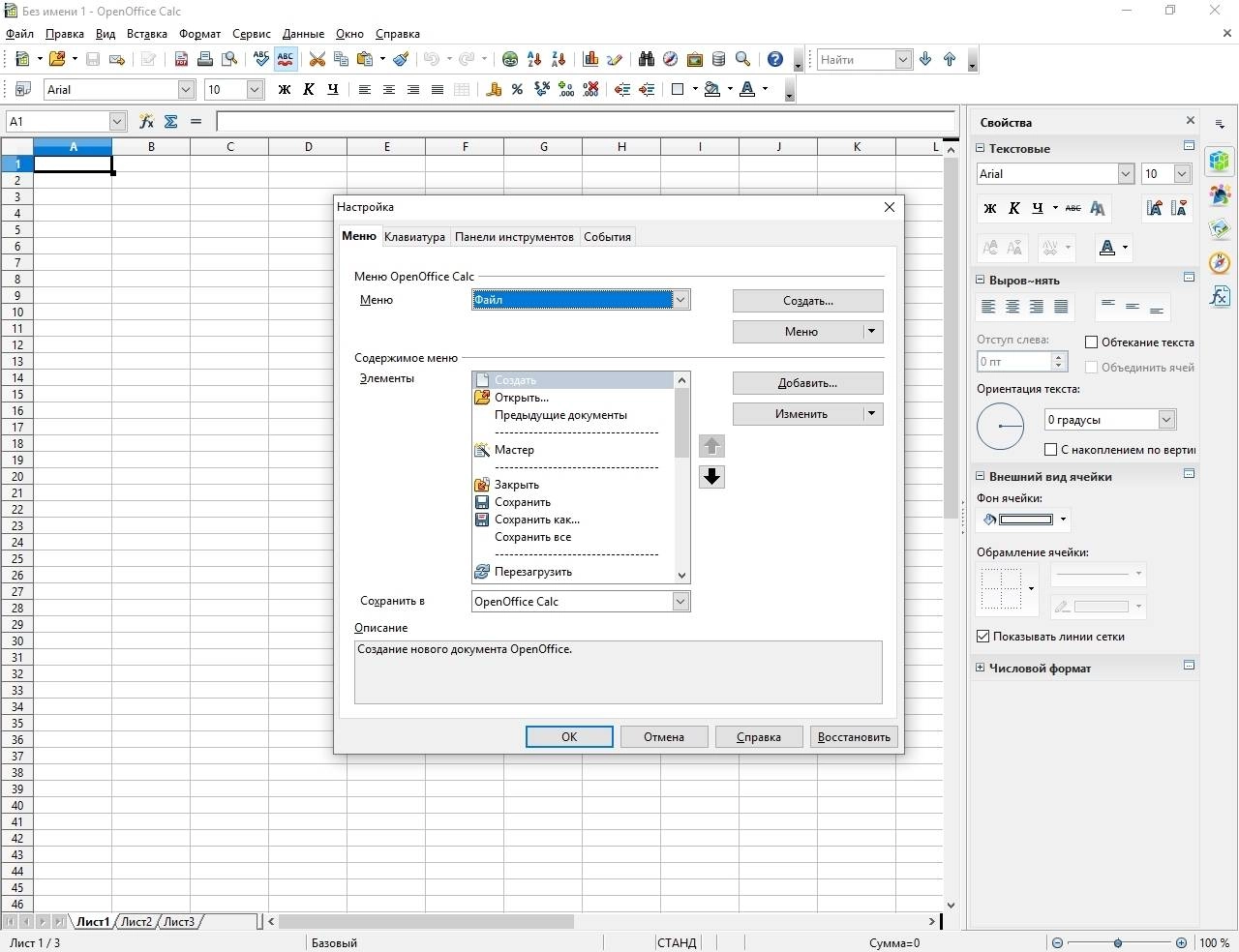
Task: Click the Help question mark icon
Action: [x=774, y=59]
